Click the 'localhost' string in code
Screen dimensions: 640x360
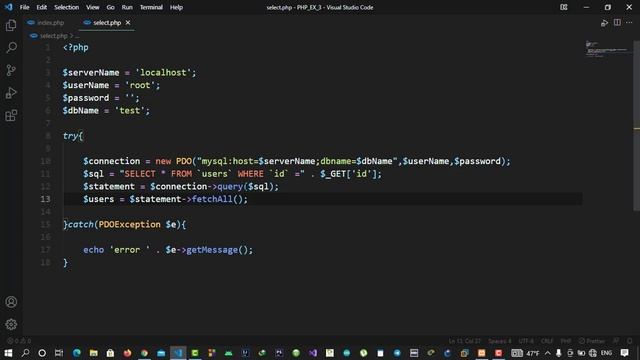click(163, 73)
